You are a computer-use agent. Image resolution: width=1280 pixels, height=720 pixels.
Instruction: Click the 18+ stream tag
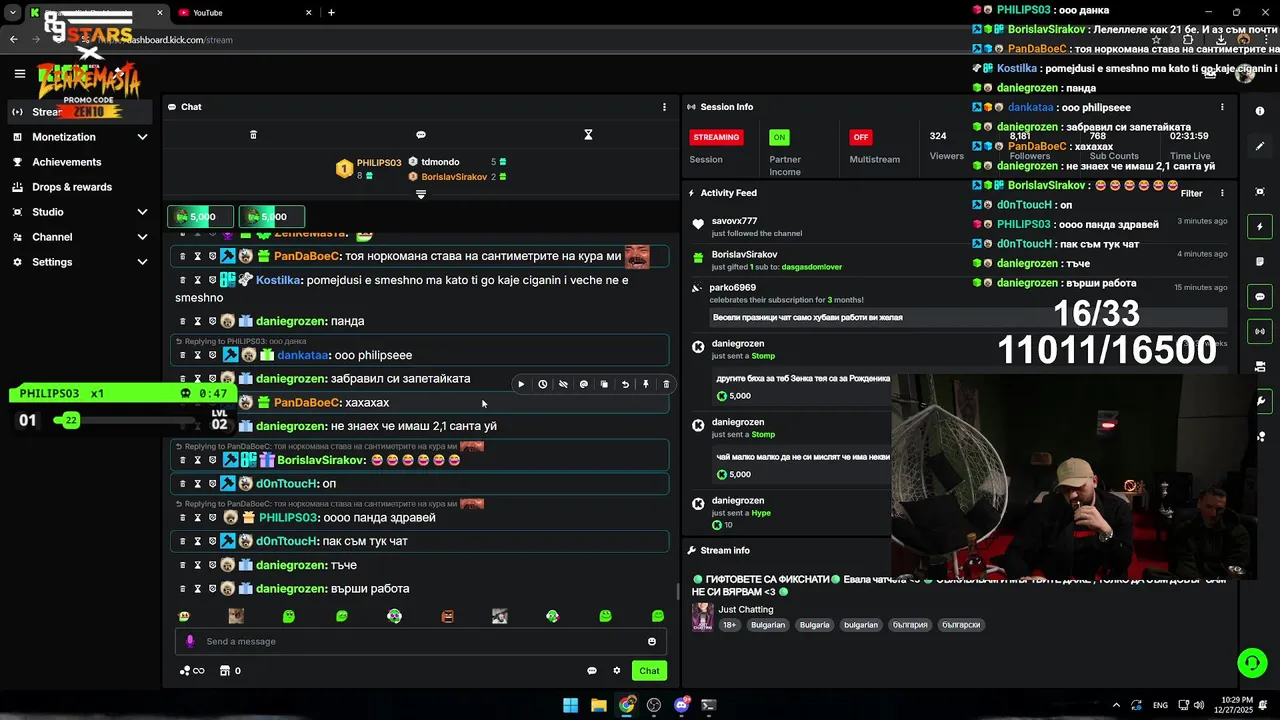(x=730, y=625)
